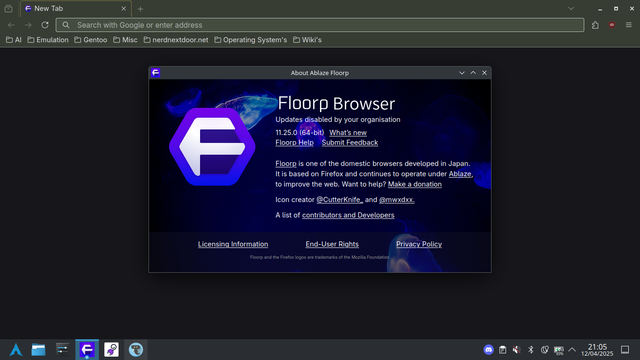Open the Gentoo bookmarks folder
This screenshot has height=360, width=640.
pos(91,40)
